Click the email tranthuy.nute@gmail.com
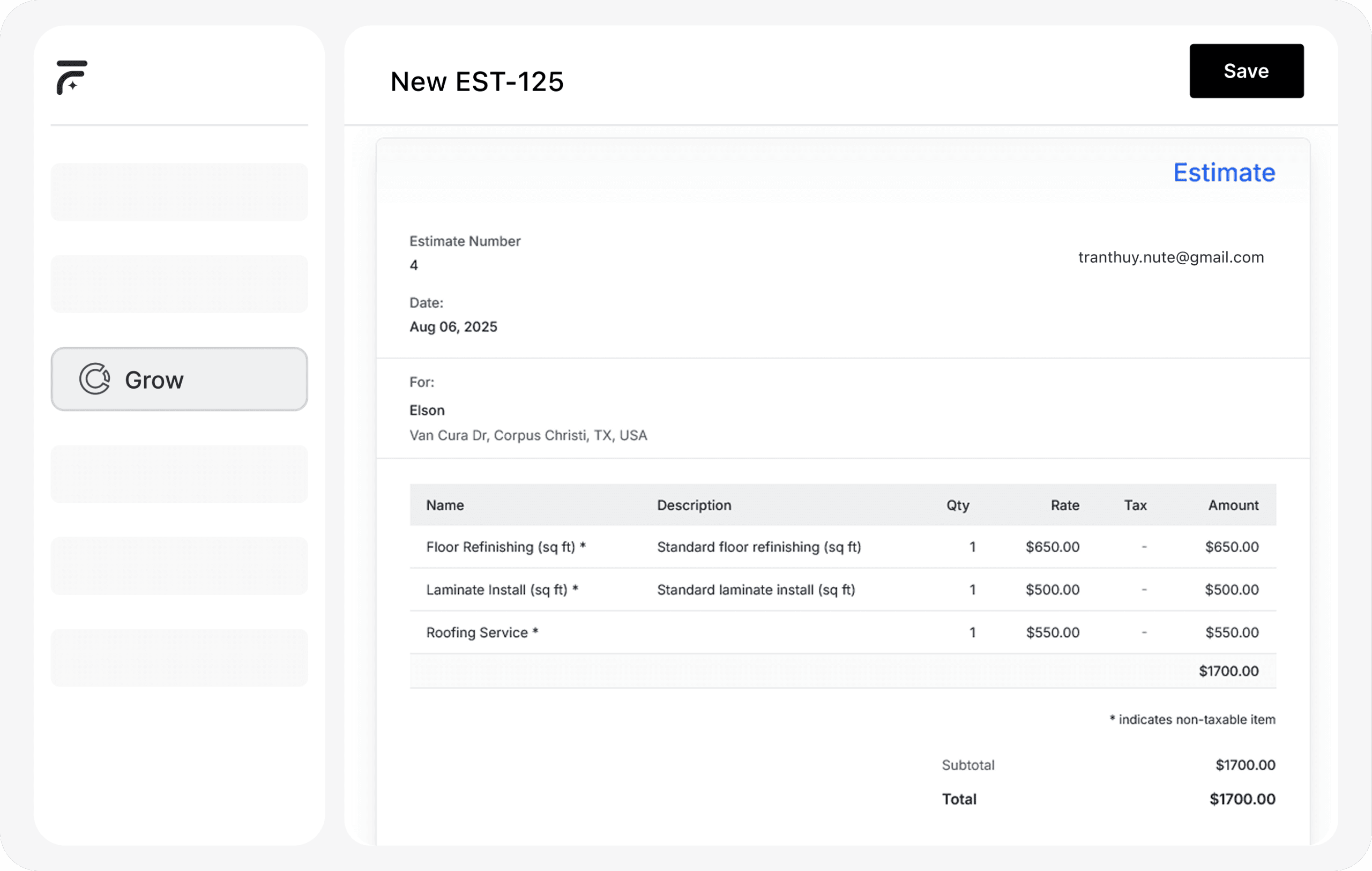1372x871 pixels. [x=1170, y=257]
